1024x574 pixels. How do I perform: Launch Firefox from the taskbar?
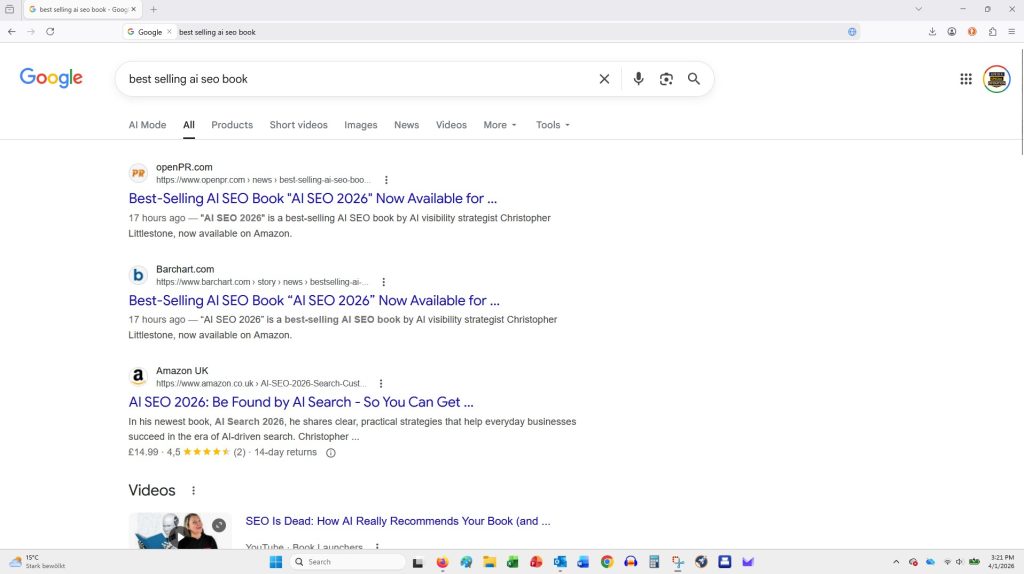point(442,562)
